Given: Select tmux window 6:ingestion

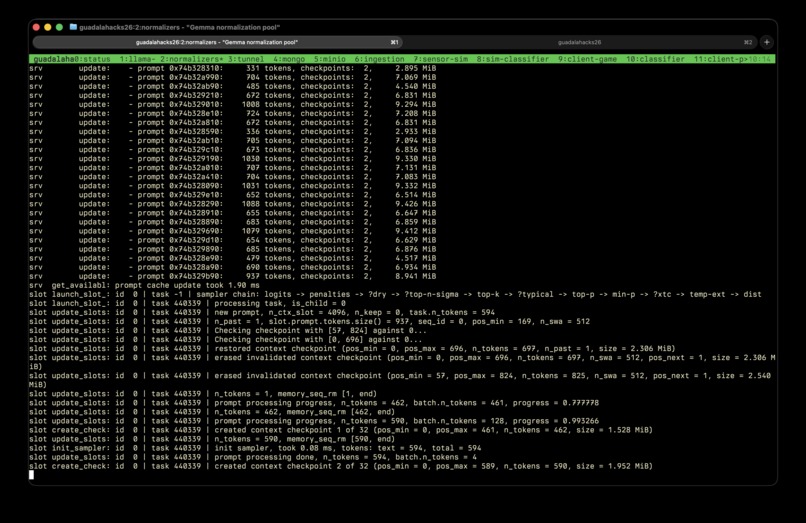Looking at the screenshot, I should [x=379, y=59].
